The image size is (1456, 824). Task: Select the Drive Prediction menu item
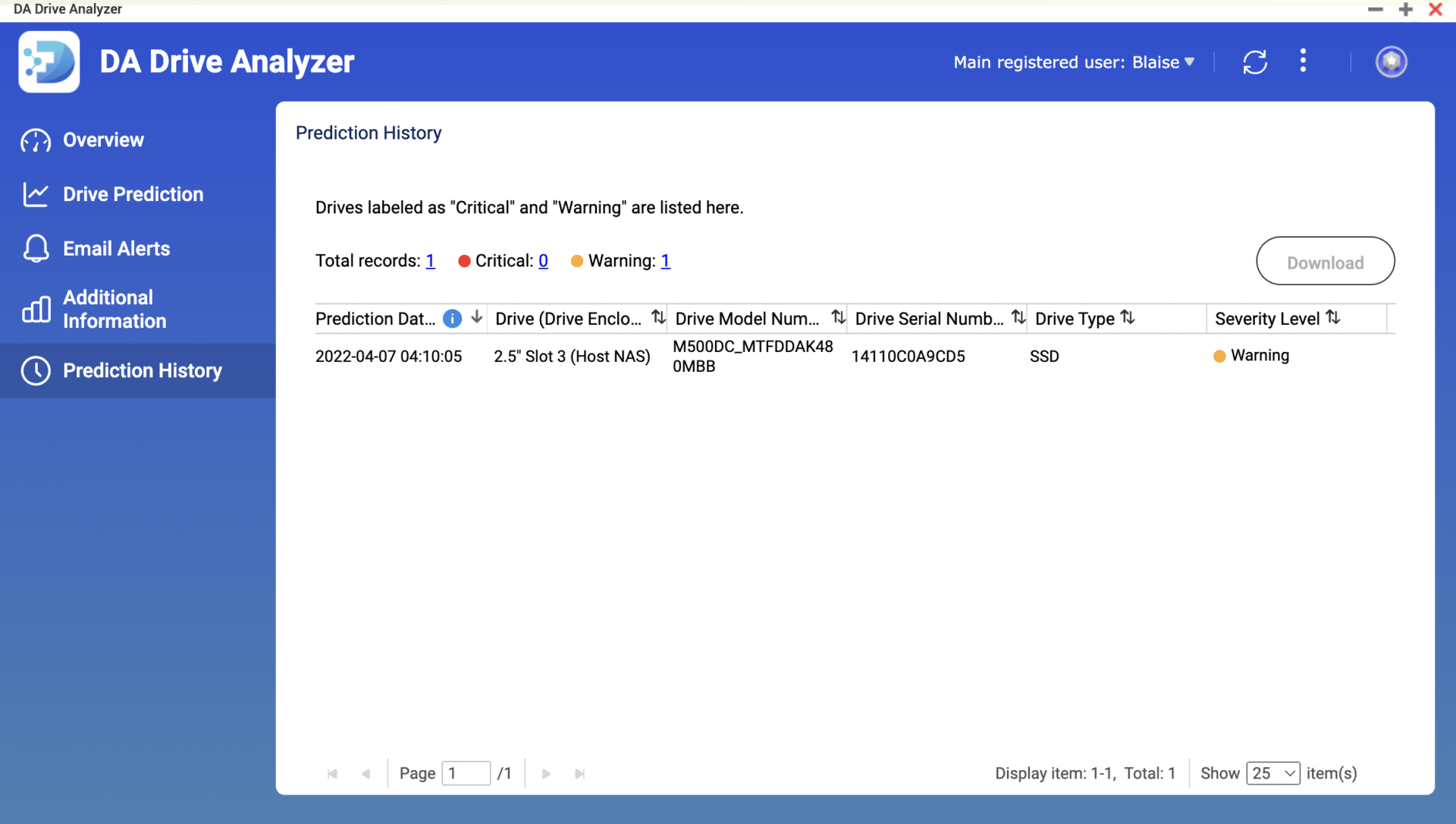click(x=133, y=194)
